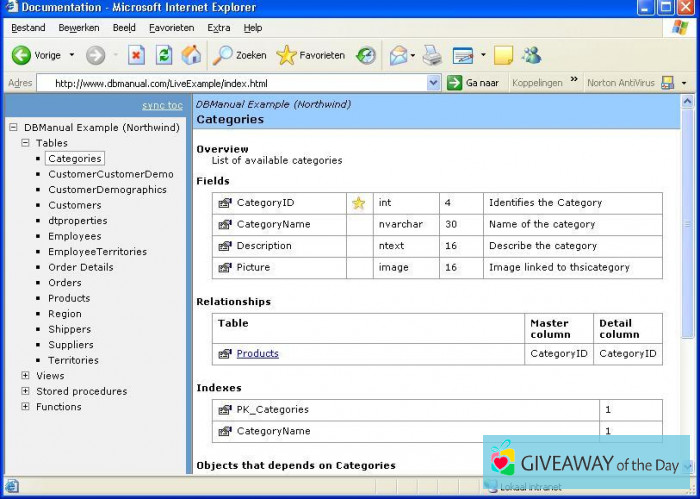Click the Stop loading toolbar icon
The image size is (700, 499).
(137, 55)
